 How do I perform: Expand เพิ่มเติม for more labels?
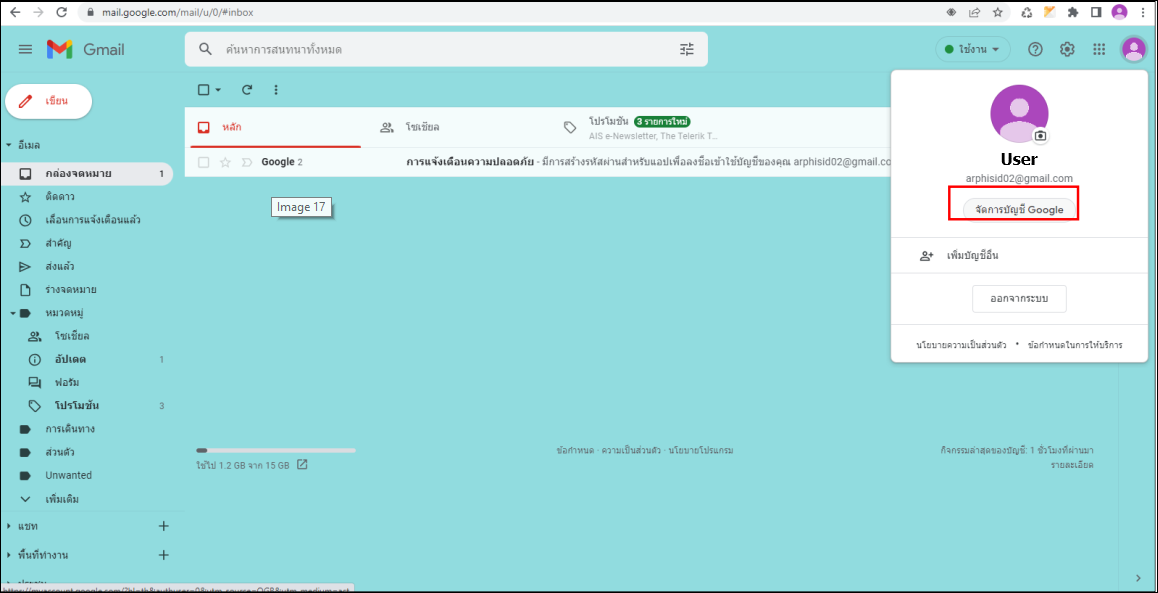click(x=62, y=499)
